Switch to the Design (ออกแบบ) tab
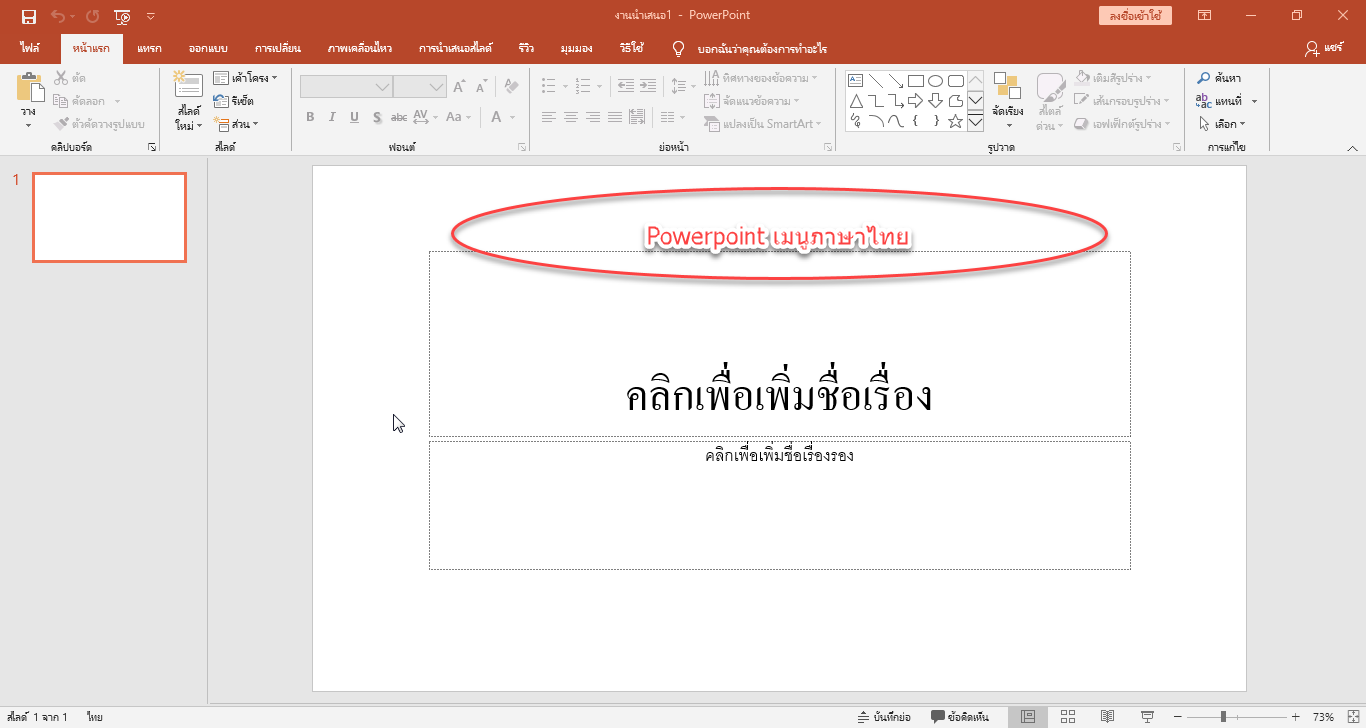1366x728 pixels. (208, 47)
